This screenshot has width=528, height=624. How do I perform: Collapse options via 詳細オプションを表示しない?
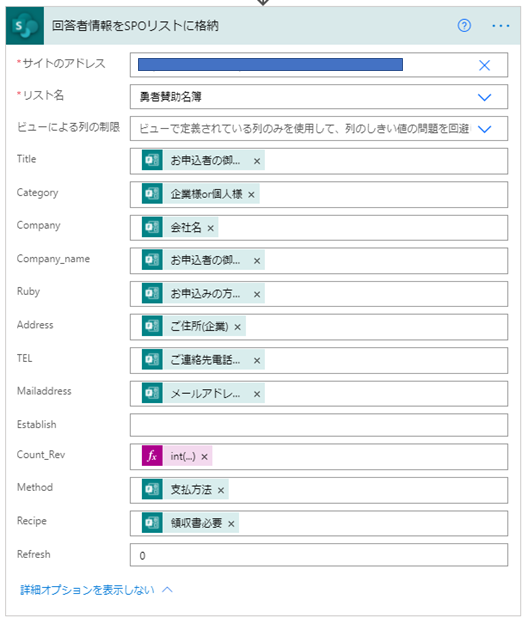[x=96, y=589]
